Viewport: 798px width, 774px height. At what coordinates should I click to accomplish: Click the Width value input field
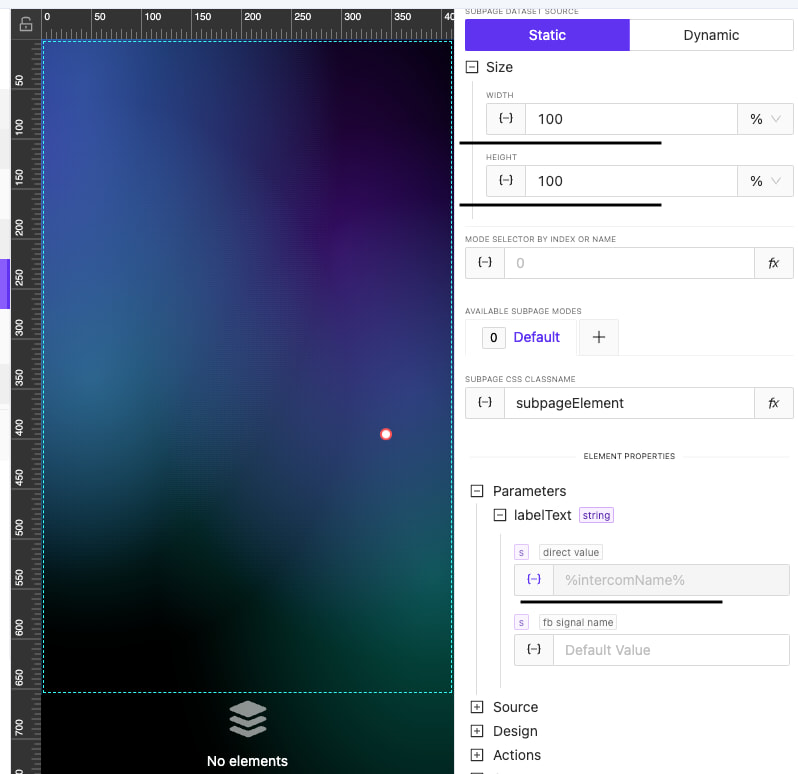[631, 119]
